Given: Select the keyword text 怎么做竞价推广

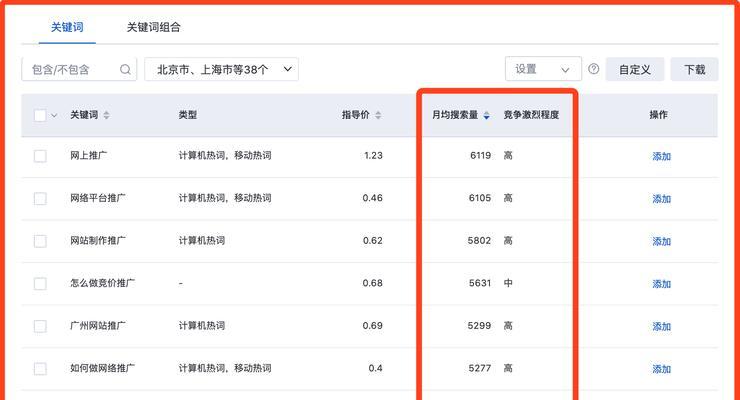Looking at the screenshot, I should (102, 283).
